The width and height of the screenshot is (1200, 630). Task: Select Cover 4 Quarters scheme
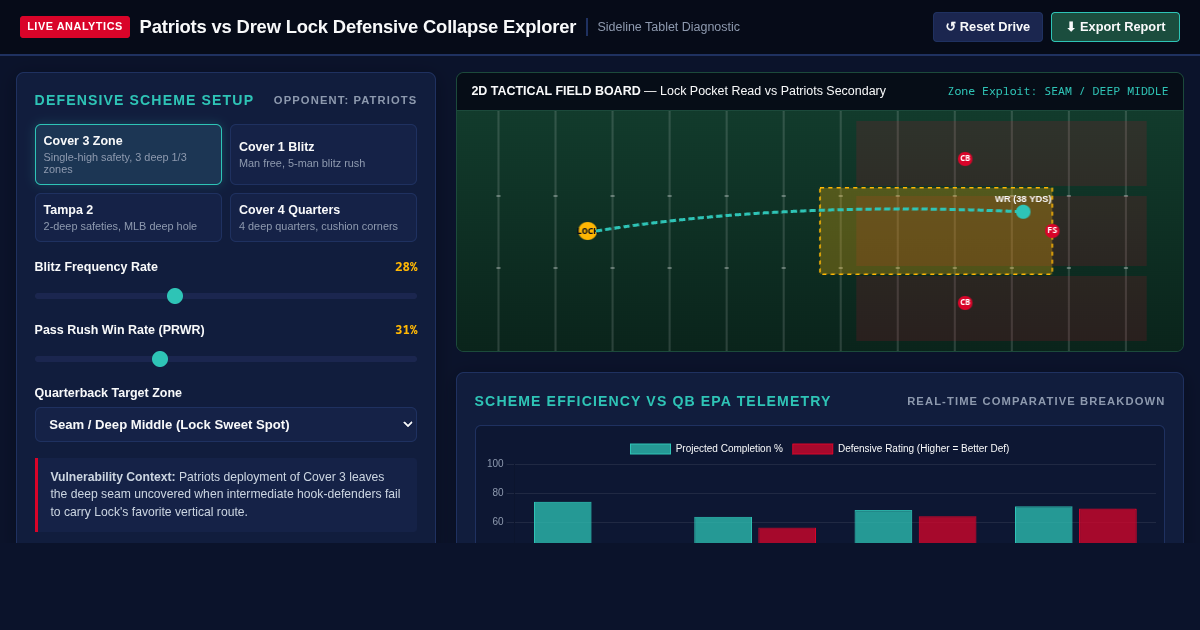click(323, 217)
